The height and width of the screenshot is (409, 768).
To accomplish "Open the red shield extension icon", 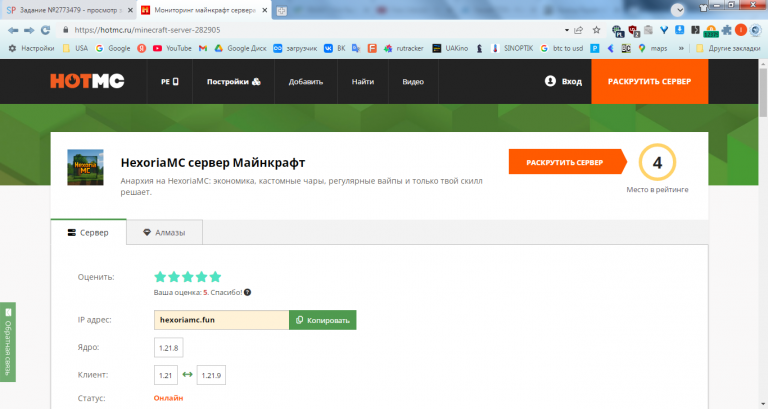I will pyautogui.click(x=634, y=31).
